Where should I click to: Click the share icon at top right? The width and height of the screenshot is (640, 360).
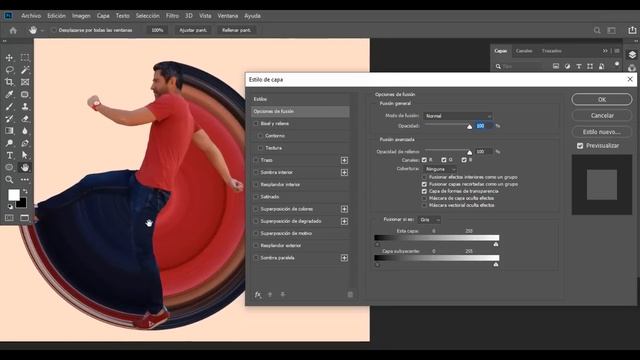(632, 30)
